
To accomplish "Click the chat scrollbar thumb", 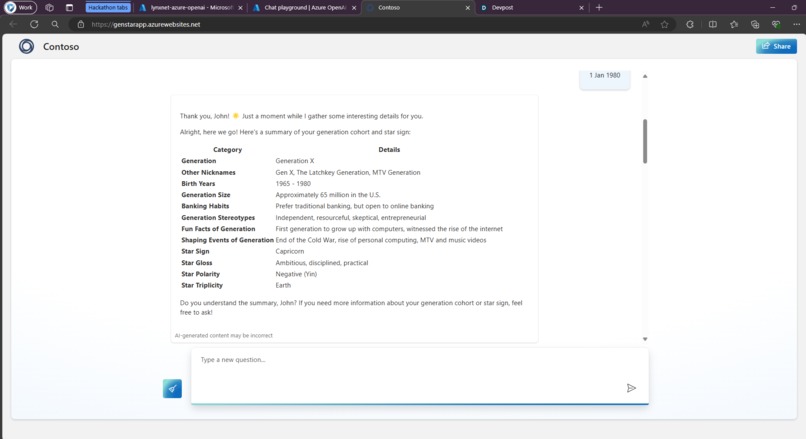I will 645,141.
